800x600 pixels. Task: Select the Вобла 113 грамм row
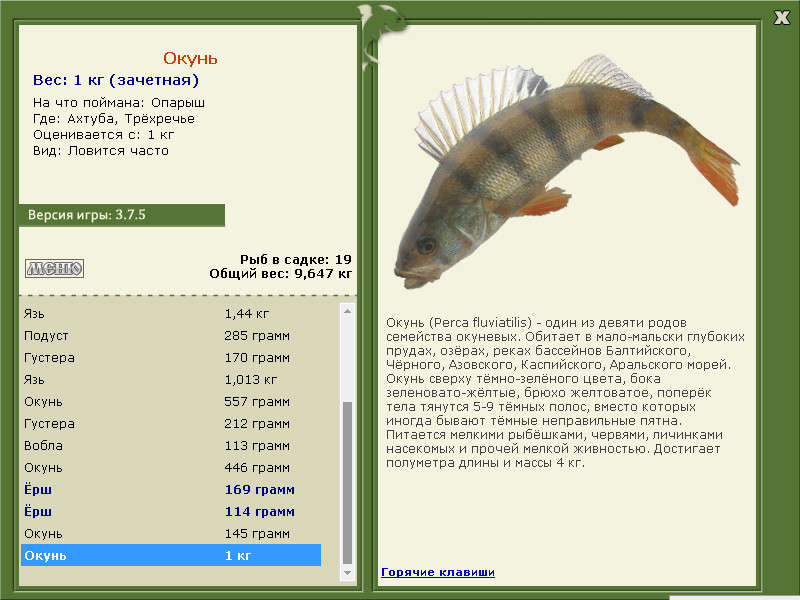(171, 445)
